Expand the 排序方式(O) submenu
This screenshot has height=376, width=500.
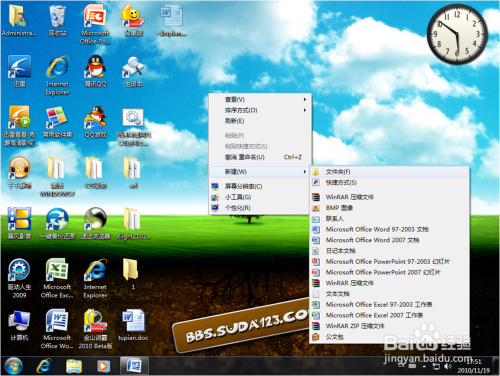pyautogui.click(x=260, y=110)
